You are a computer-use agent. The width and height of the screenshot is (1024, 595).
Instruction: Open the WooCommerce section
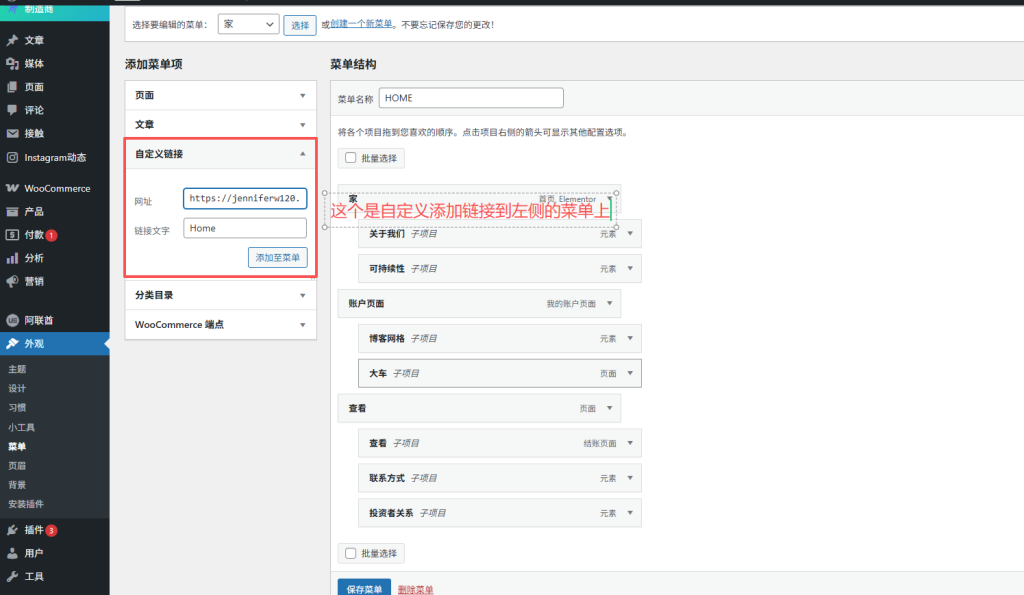pyautogui.click(x=55, y=188)
